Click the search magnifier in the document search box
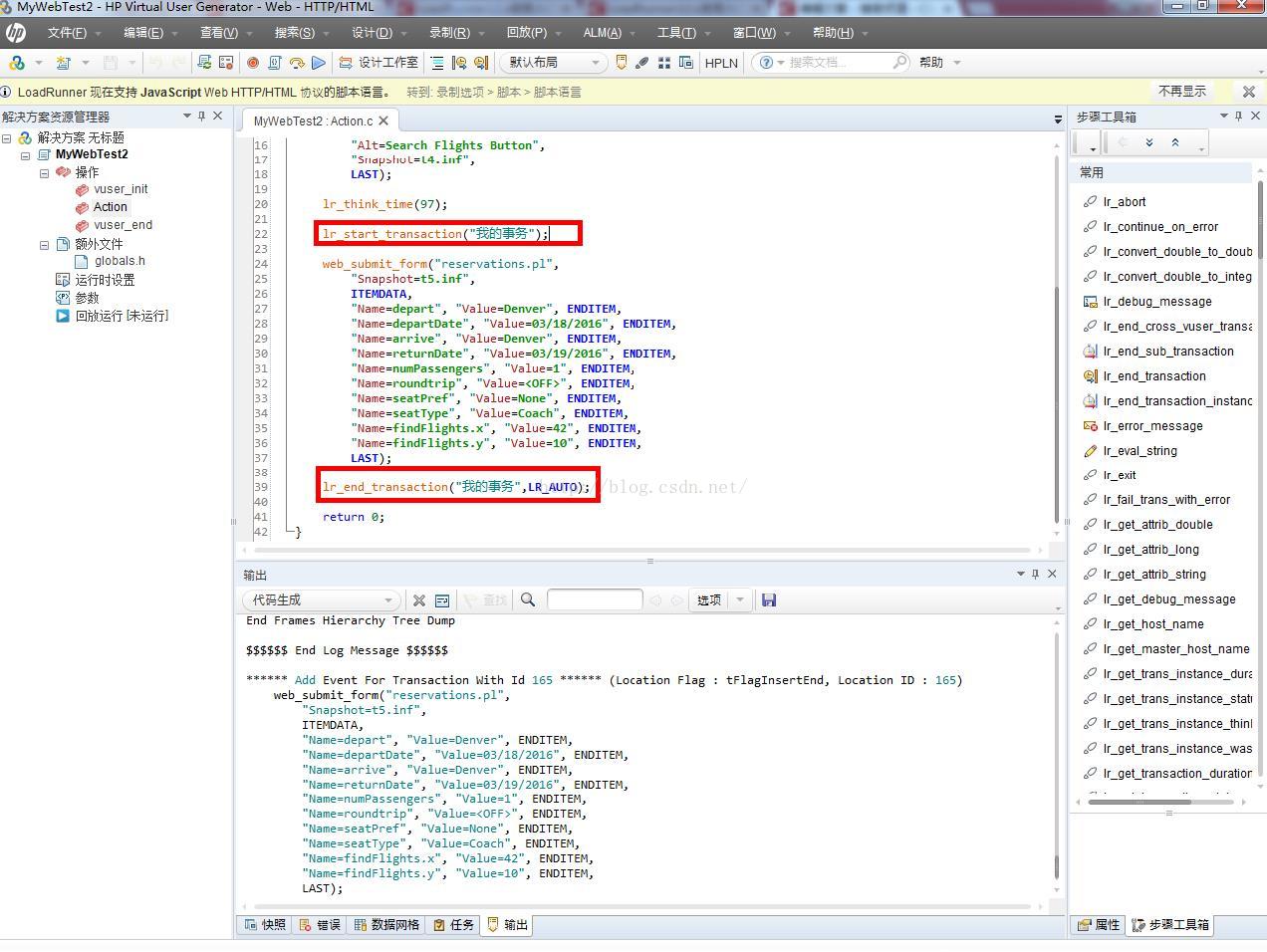Screen dimensions: 1267x952 click(x=899, y=62)
